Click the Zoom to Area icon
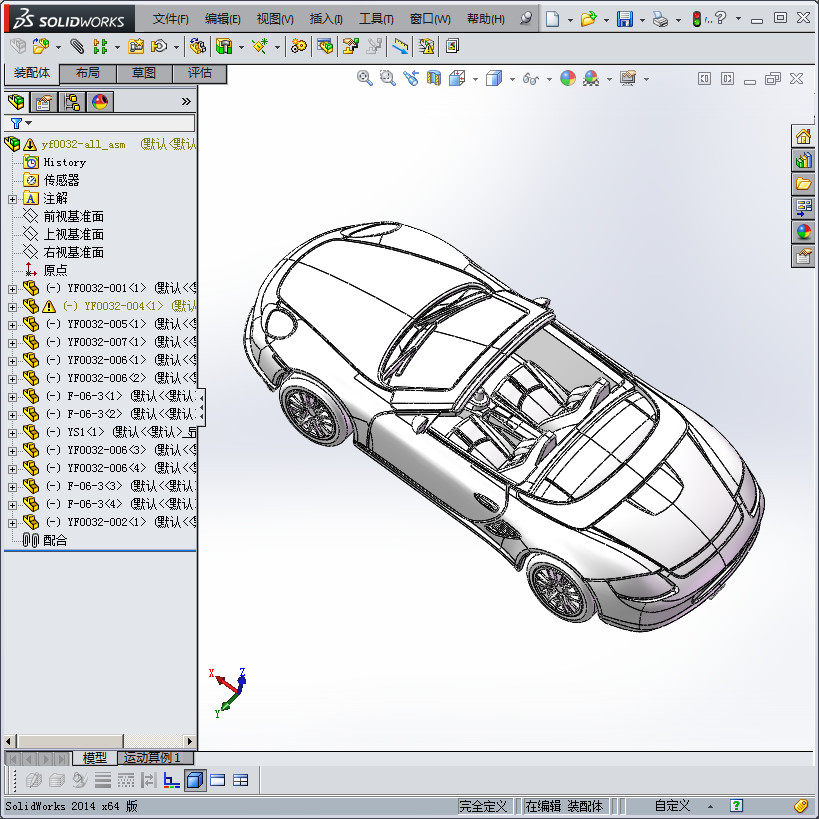 (388, 79)
